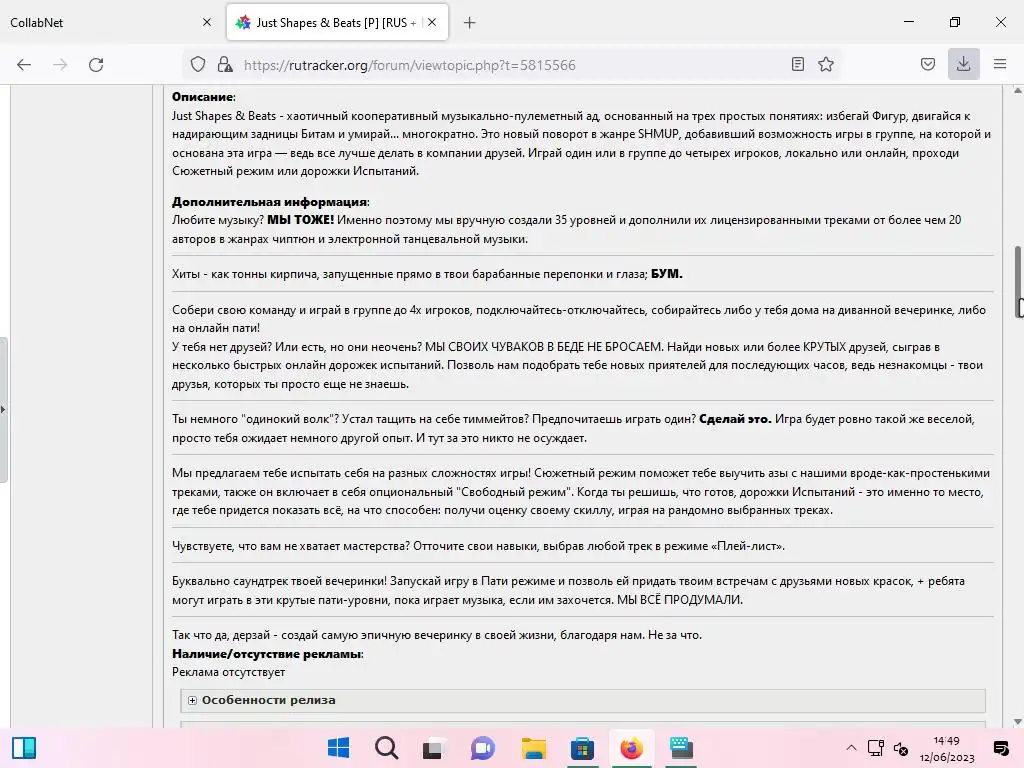Click the plus icon beside Особенности релиза
The width and height of the screenshot is (1024, 768).
click(x=192, y=700)
